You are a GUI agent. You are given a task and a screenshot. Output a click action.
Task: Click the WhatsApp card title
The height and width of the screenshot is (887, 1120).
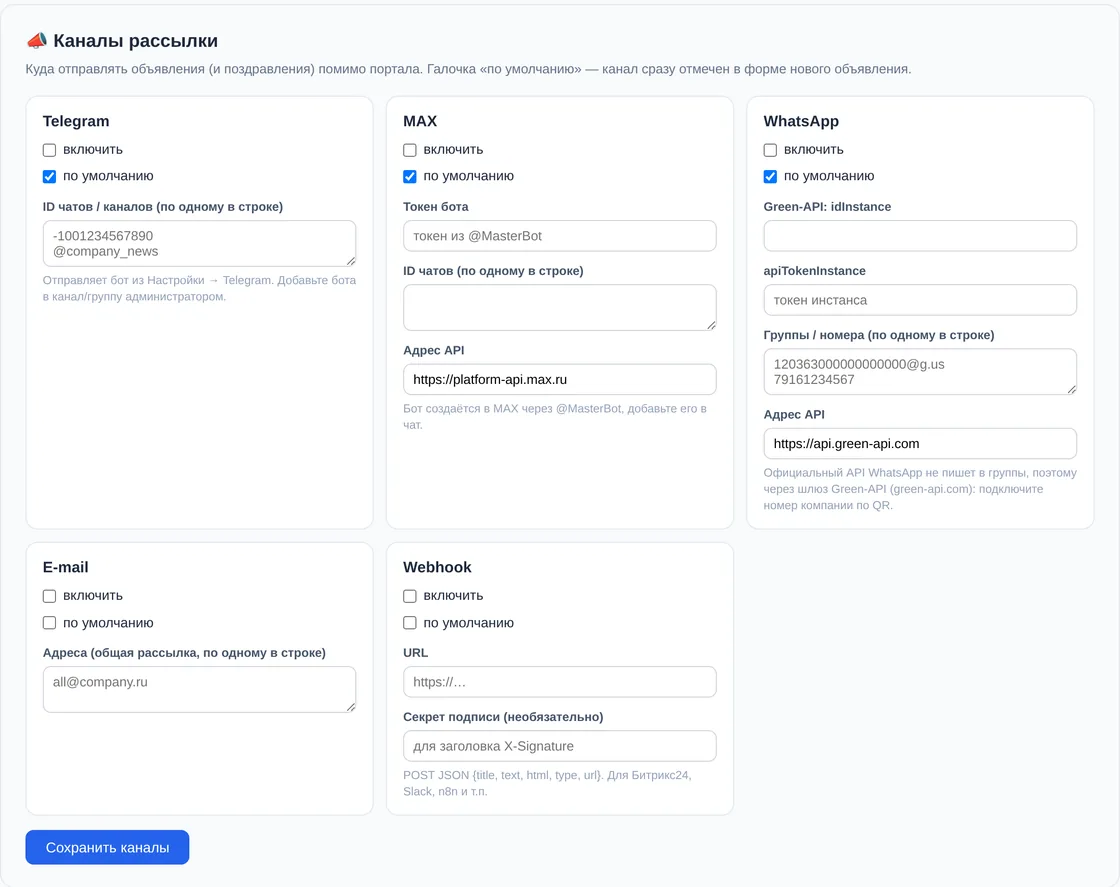(801, 121)
